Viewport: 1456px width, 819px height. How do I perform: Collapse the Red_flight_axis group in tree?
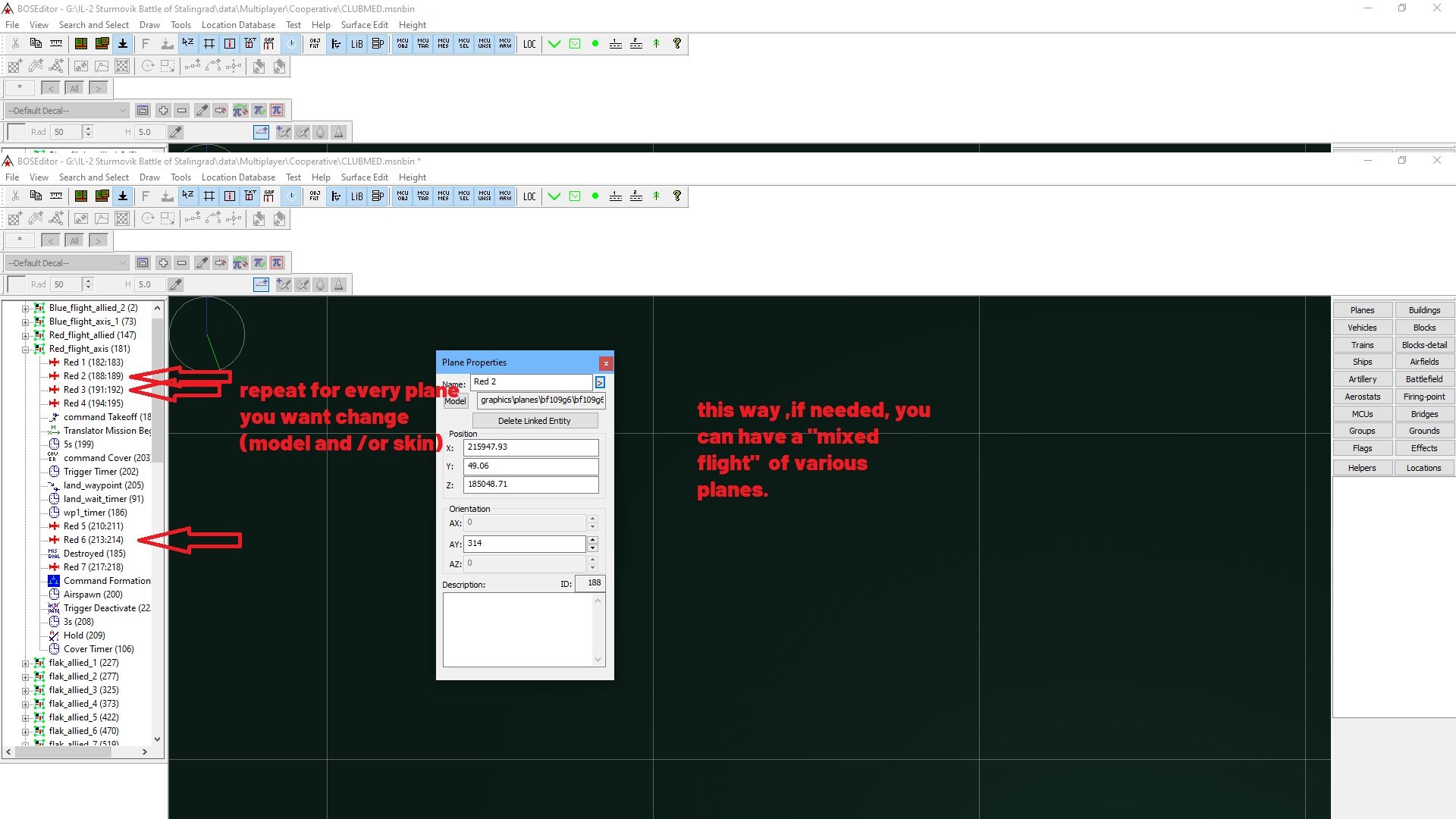click(x=25, y=350)
